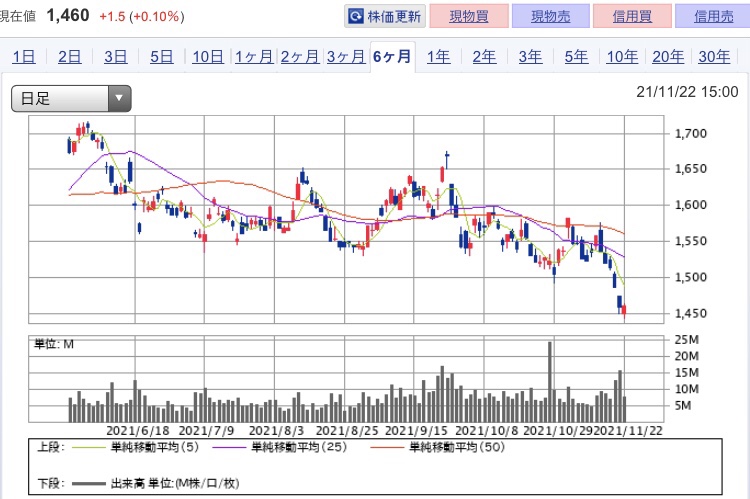Viewport: 750px width, 499px height.
Task: Switch to the 10年 chart tab
Action: click(x=622, y=57)
